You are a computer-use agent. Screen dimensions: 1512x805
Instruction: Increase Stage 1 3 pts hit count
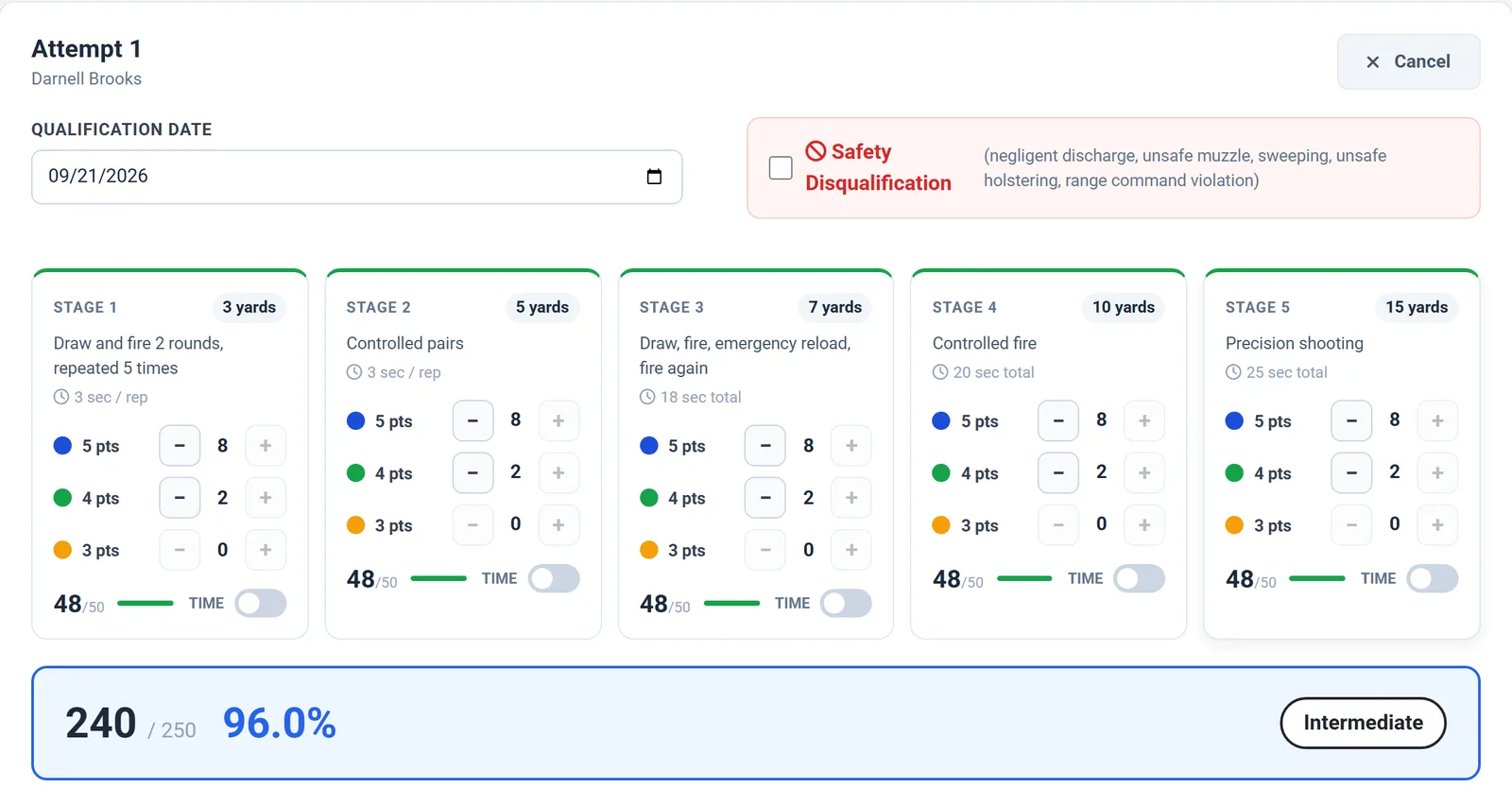(x=266, y=550)
